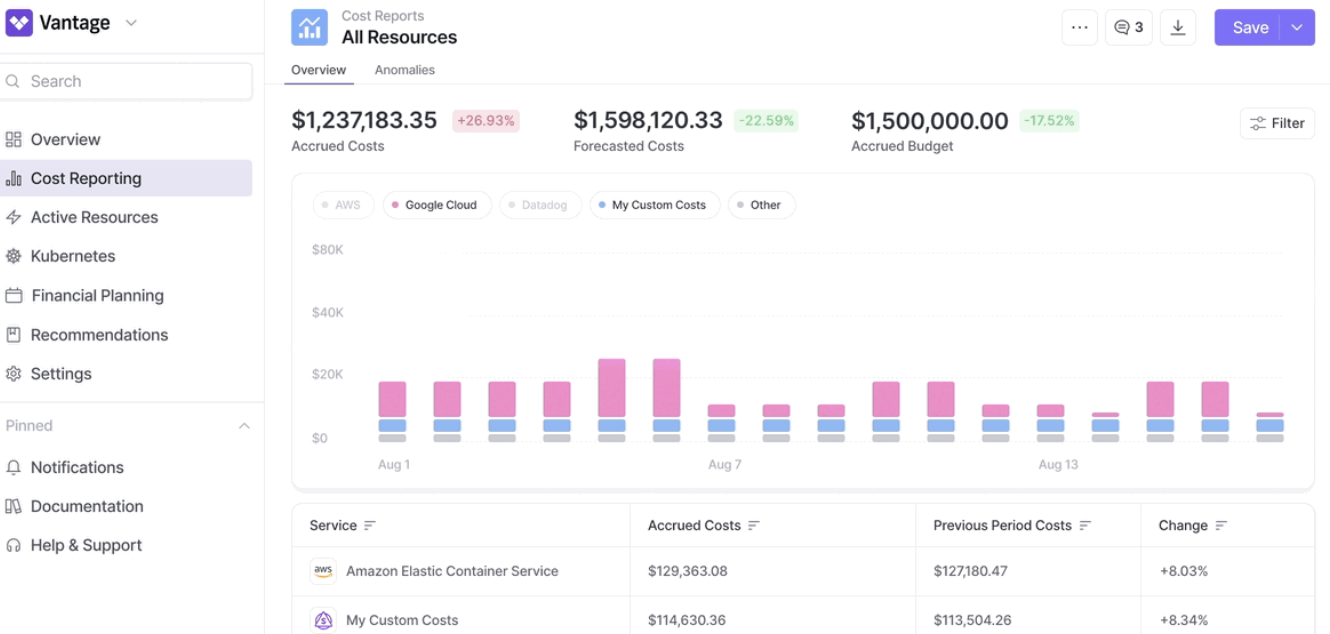Switch to the Anomalies tab
This screenshot has width=1330, height=634.
[x=404, y=70]
